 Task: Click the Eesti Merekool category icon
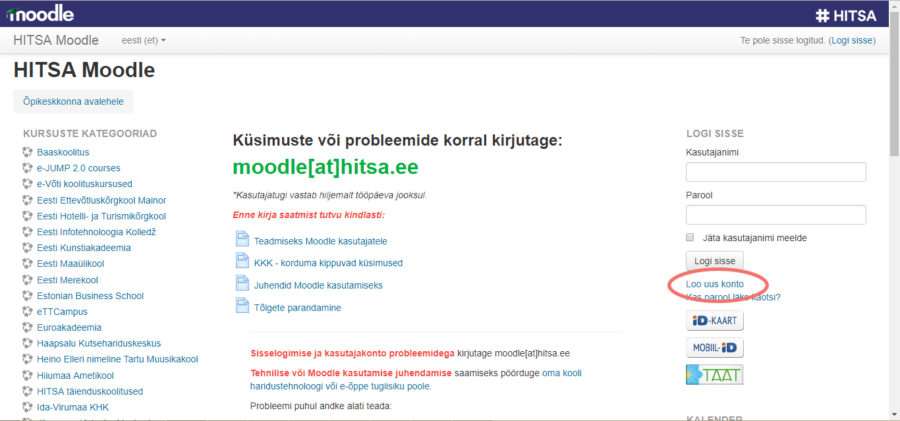click(x=27, y=280)
